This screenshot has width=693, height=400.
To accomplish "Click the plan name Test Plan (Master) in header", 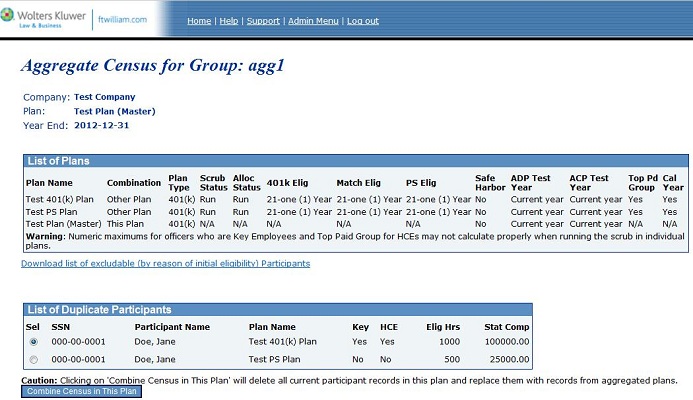I will (x=115, y=111).
